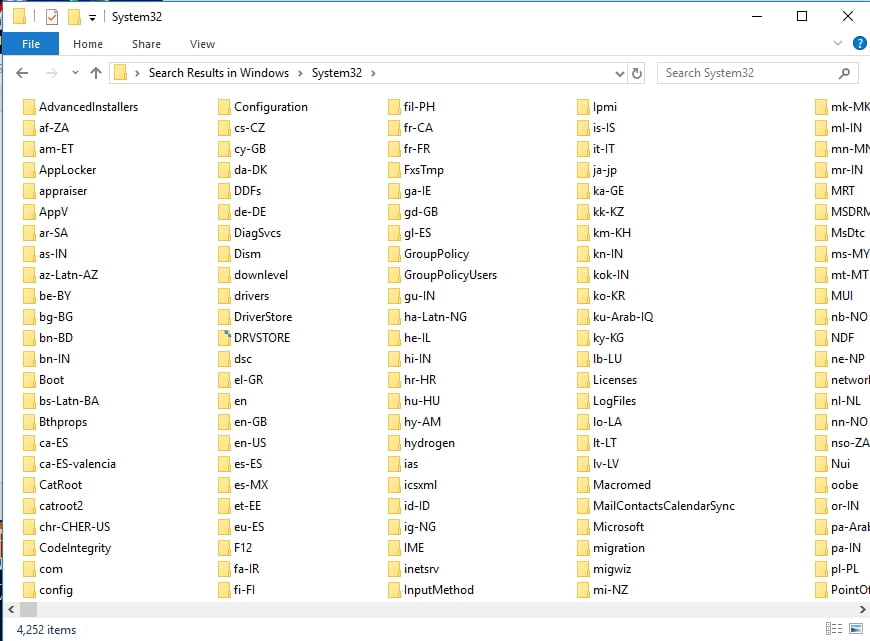Click the horizontal scrollbar left arrow
This screenshot has height=641, width=870.
(11, 609)
